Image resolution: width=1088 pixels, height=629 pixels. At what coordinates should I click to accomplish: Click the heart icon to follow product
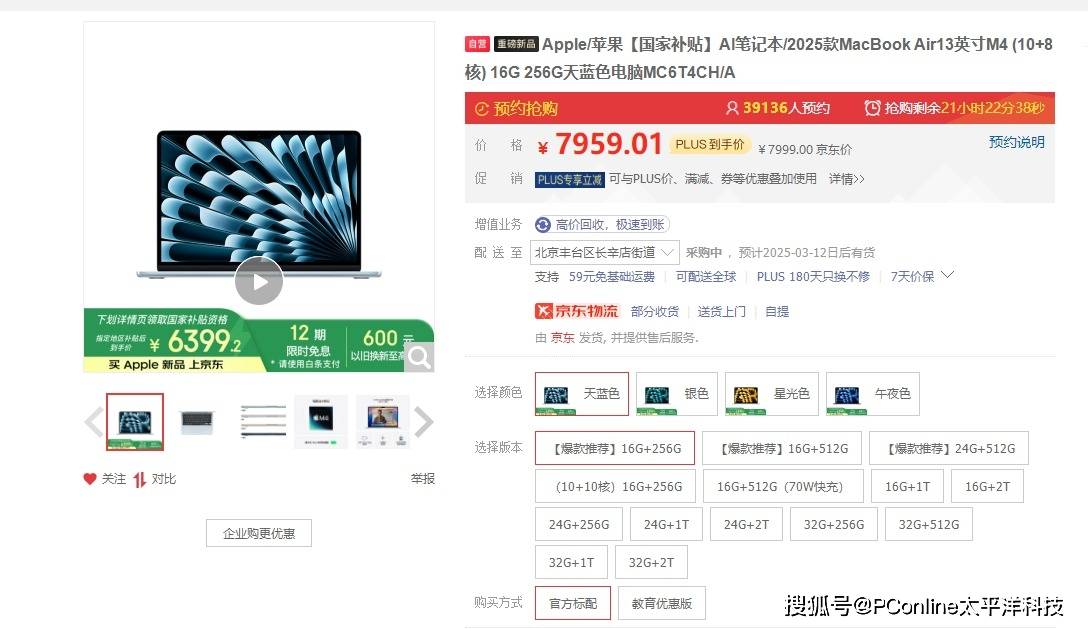90,478
